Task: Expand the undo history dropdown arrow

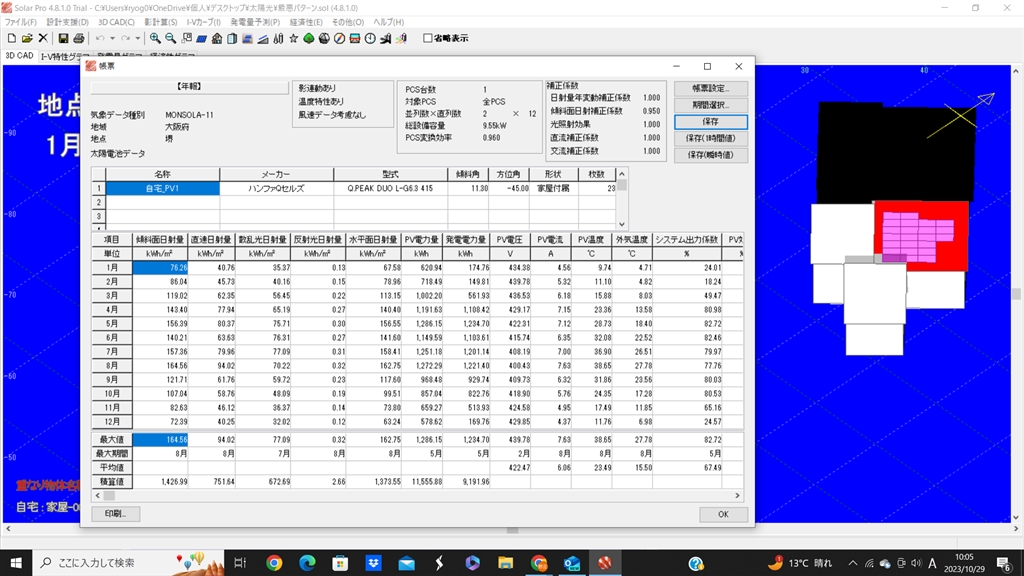Action: [111, 38]
